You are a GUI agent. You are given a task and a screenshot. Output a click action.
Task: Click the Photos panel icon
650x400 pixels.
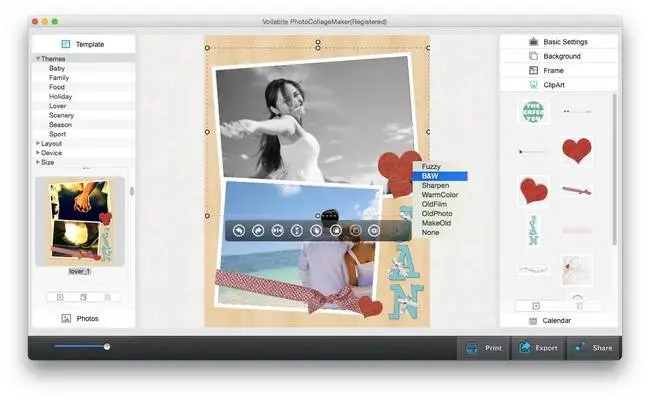coord(66,318)
